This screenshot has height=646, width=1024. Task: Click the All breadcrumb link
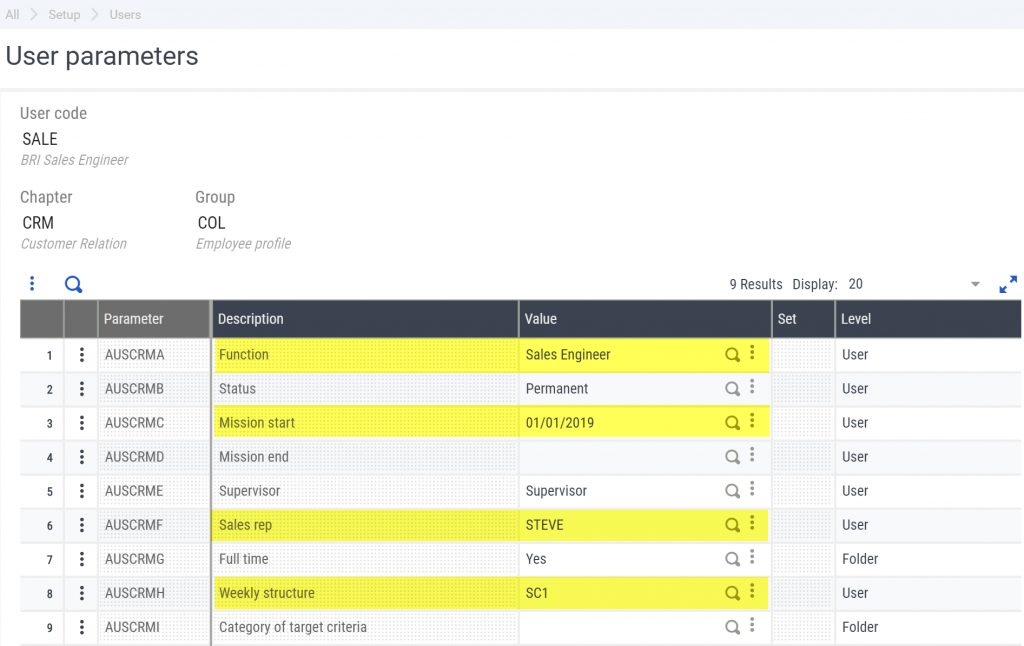[x=12, y=15]
